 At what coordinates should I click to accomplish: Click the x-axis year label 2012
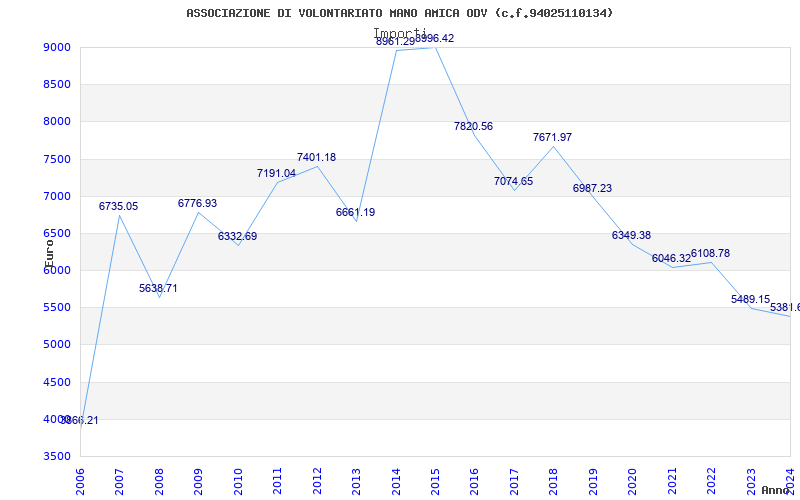point(317,480)
